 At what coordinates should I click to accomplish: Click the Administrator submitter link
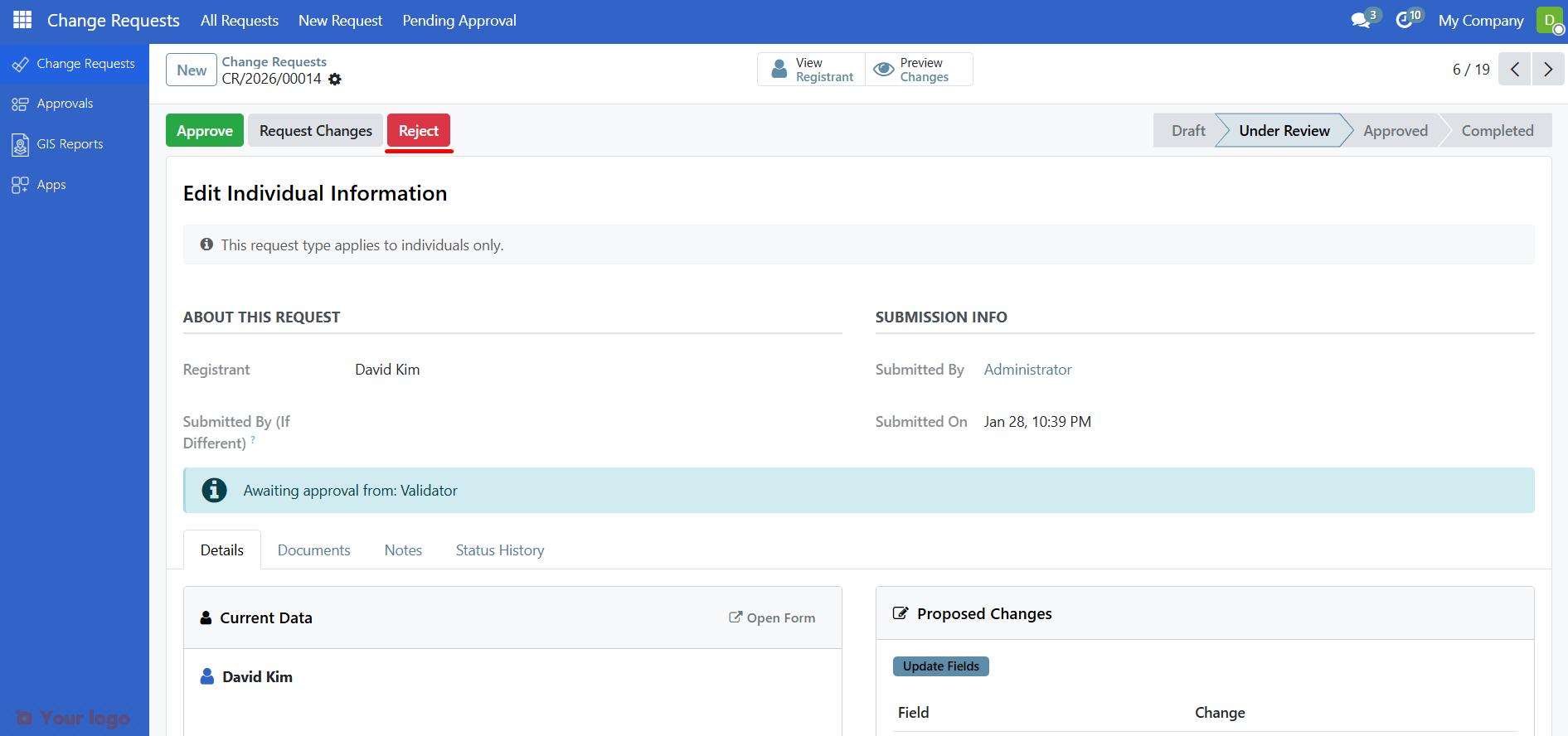(x=1027, y=370)
